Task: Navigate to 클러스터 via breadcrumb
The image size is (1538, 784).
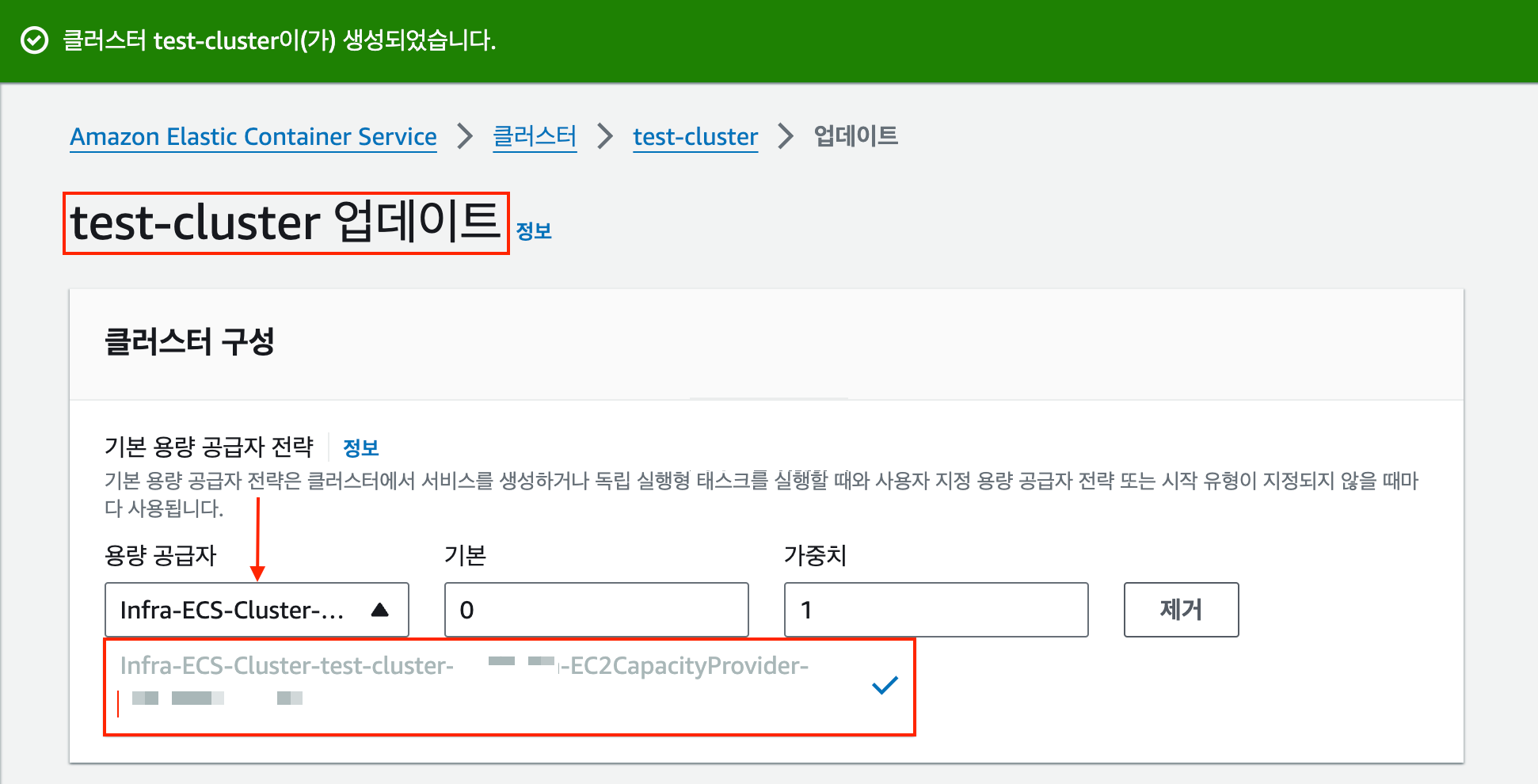Action: (534, 136)
